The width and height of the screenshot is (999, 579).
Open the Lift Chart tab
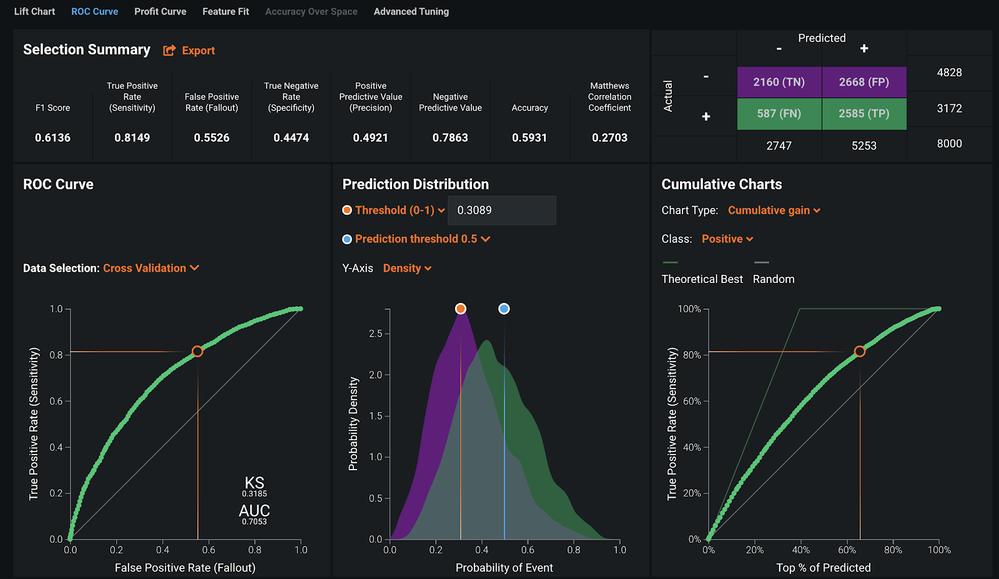coord(34,11)
